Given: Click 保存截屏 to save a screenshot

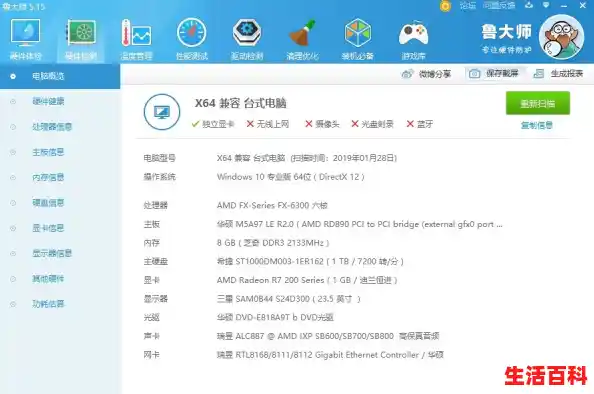Looking at the screenshot, I should click(494, 73).
